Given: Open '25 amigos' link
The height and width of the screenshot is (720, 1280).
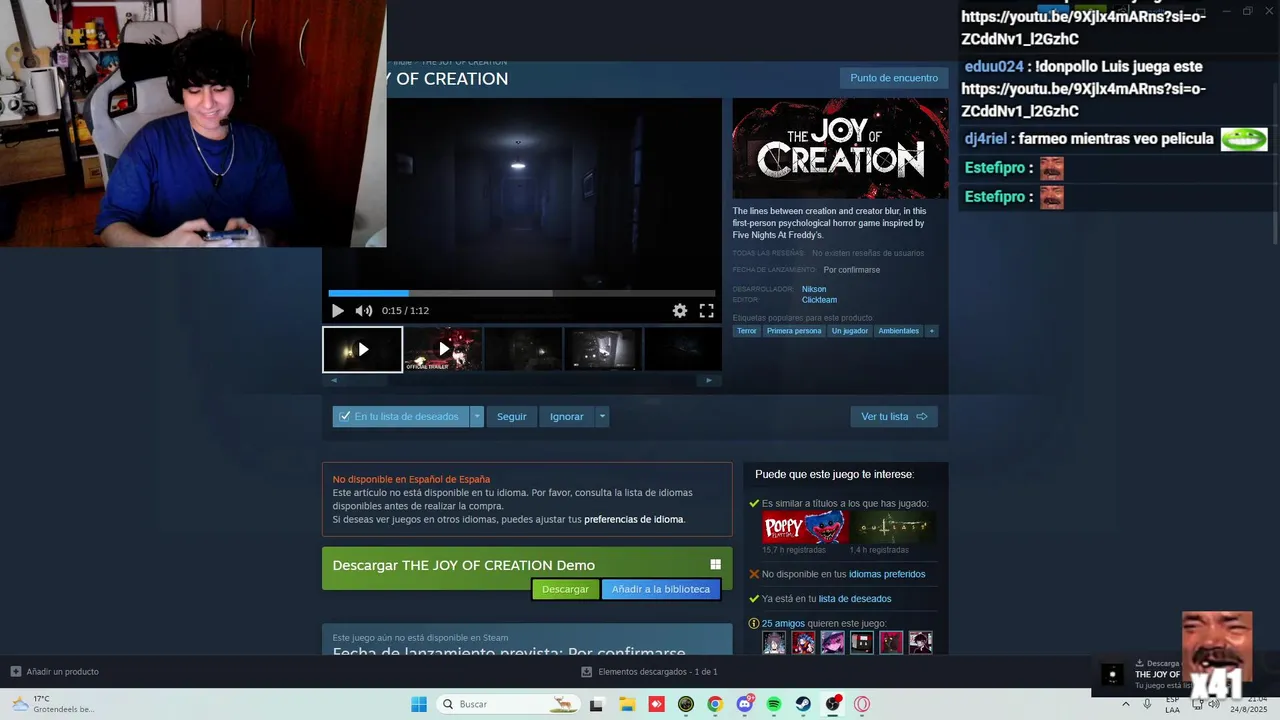Looking at the screenshot, I should click(x=783, y=623).
